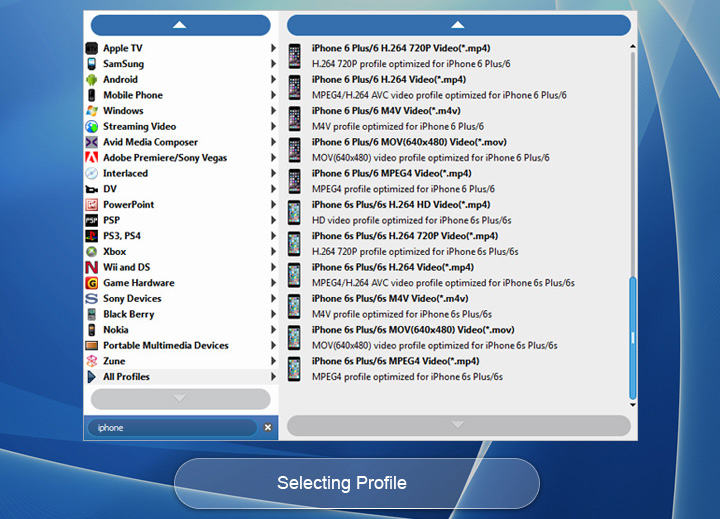The width and height of the screenshot is (720, 519).
Task: Choose iPhone 6 Plus/6 M4V Video(*.m4v)
Action: click(458, 118)
